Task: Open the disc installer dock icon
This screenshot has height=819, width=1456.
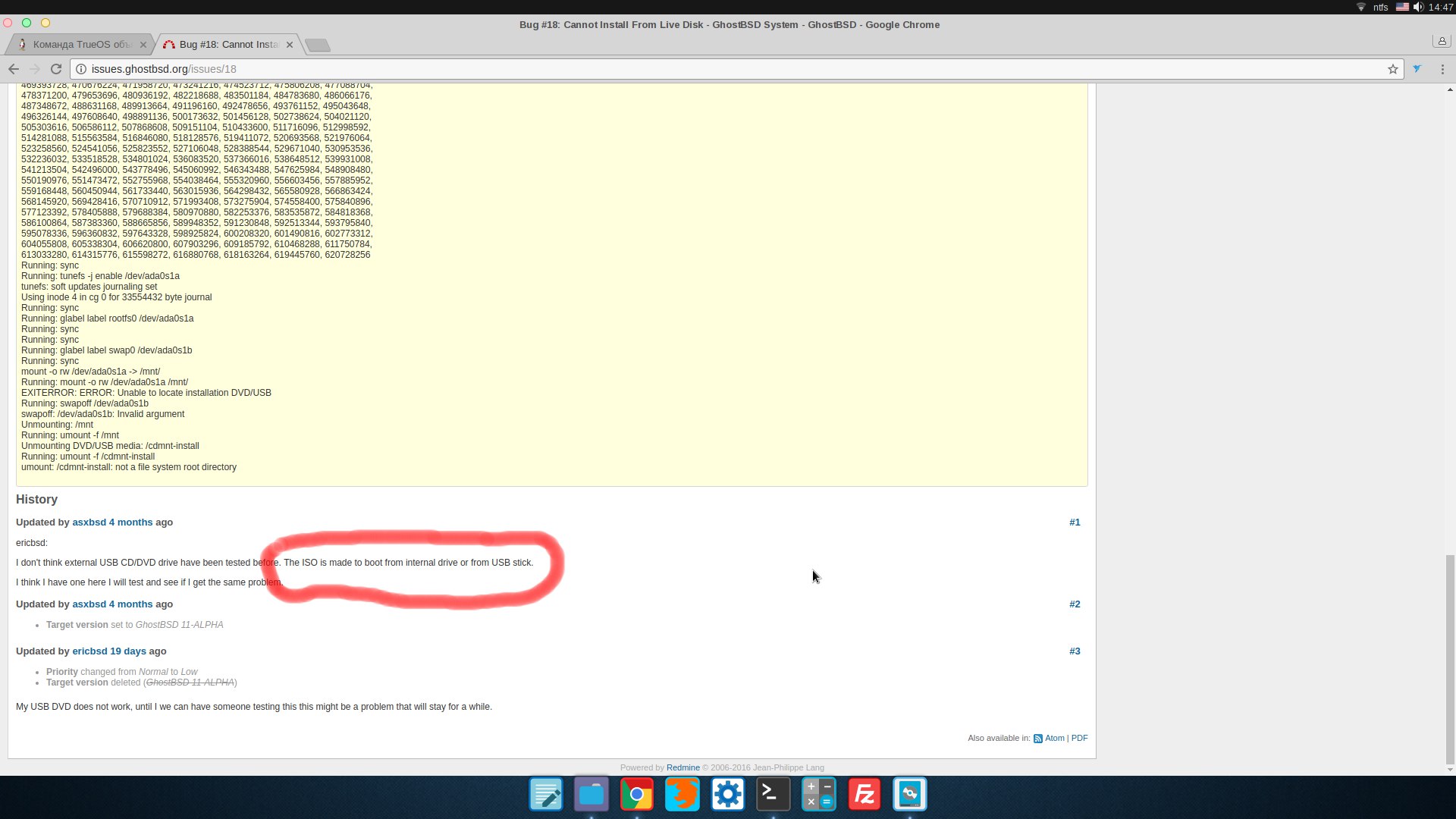Action: pos(910,795)
